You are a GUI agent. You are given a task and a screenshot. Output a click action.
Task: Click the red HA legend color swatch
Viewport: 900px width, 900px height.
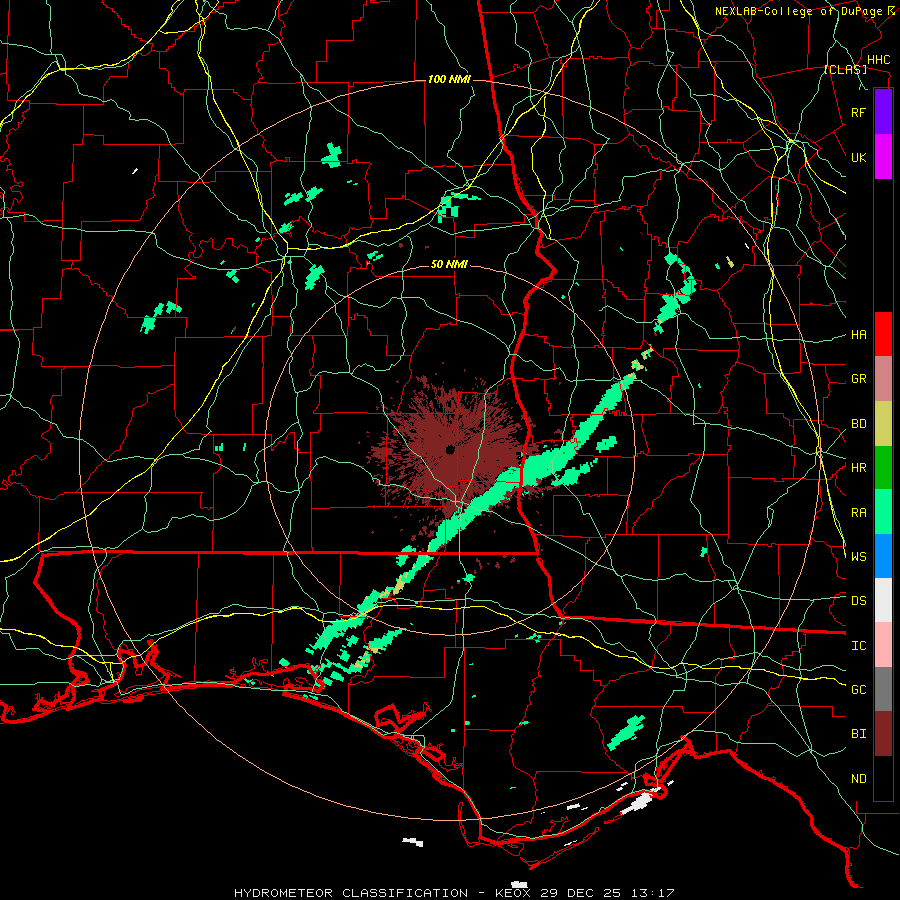coord(883,334)
